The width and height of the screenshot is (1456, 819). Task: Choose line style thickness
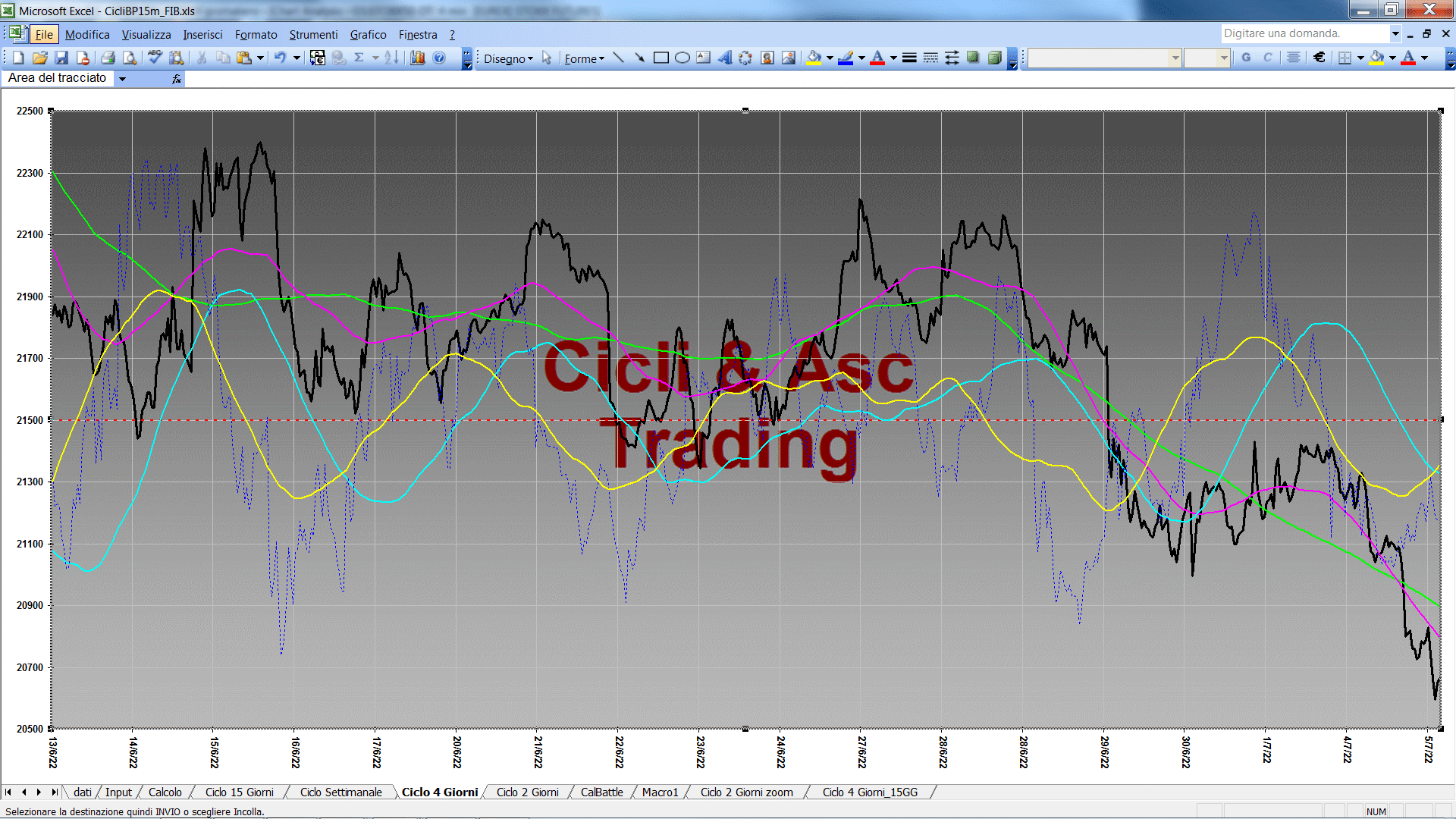(909, 58)
